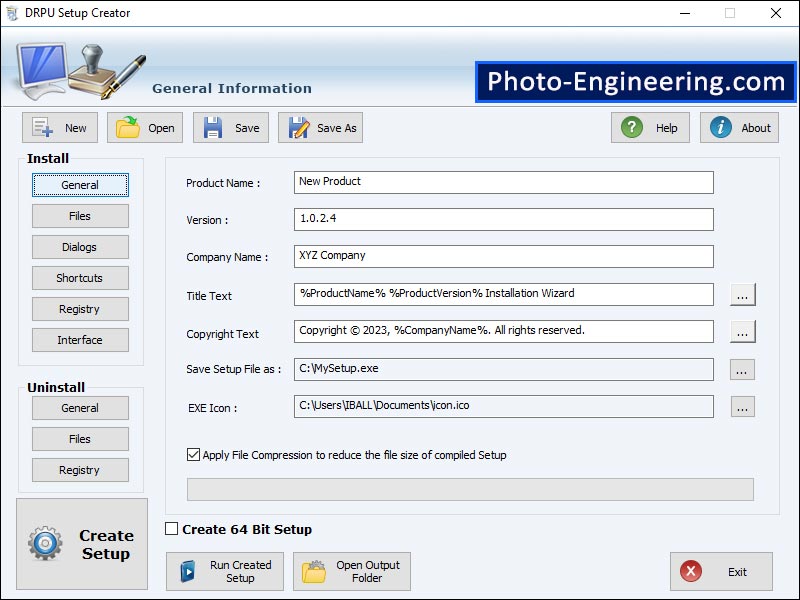The height and width of the screenshot is (600, 800).
Task: Switch to the Dialogs install section
Action: (80, 247)
